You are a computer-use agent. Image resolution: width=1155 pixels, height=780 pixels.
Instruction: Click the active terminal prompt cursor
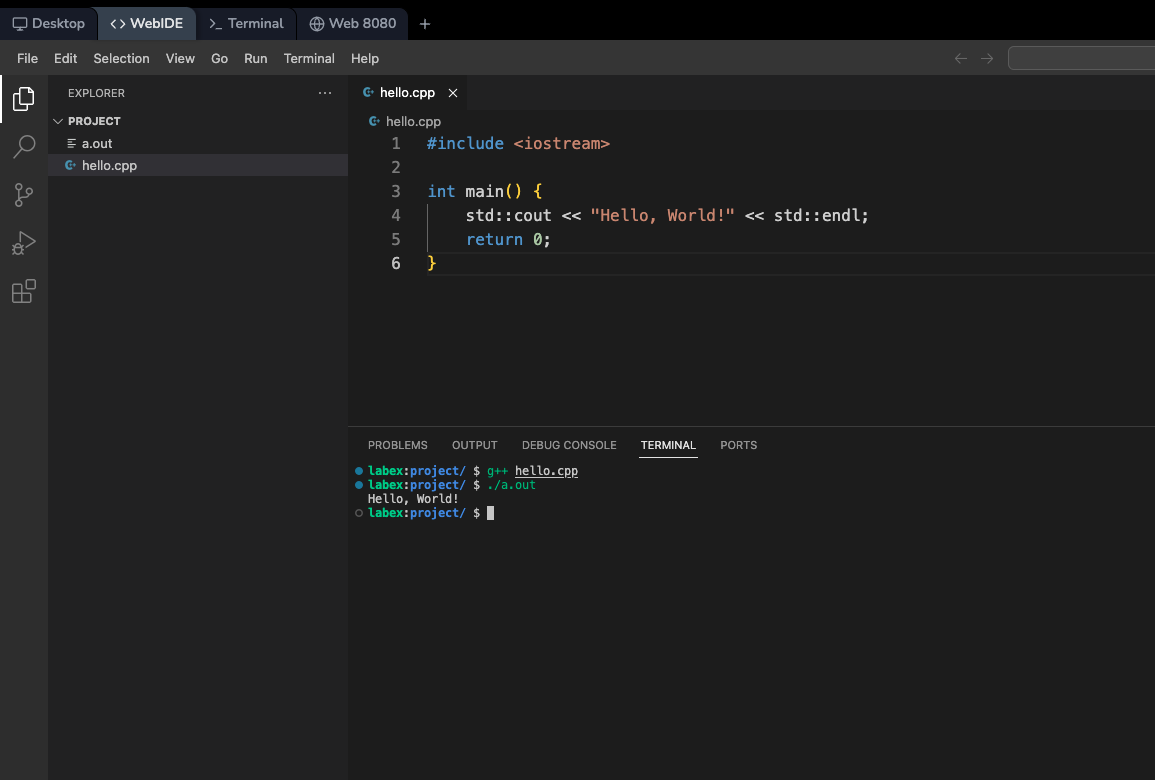point(491,513)
